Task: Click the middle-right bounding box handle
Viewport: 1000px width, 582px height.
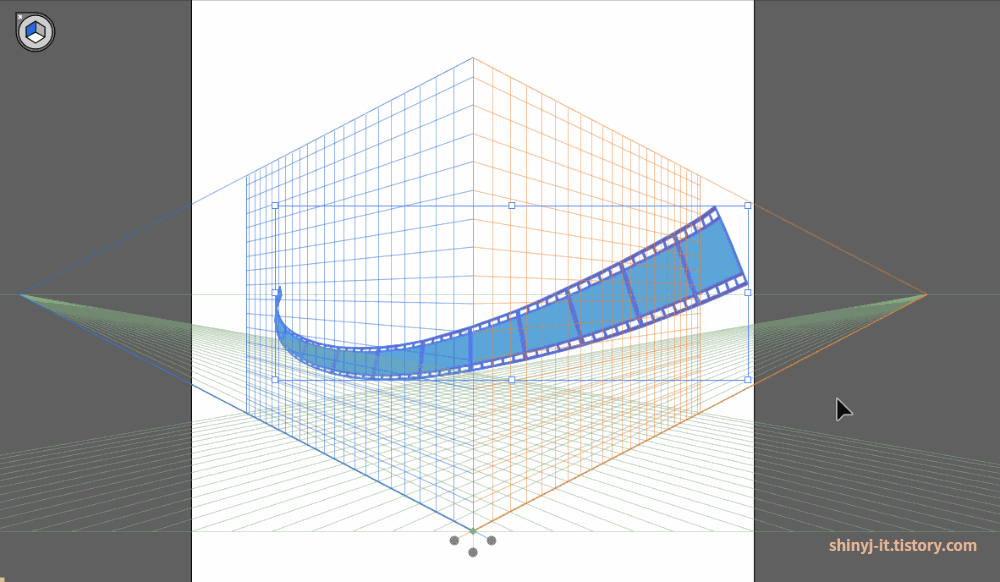Action: pyautogui.click(x=747, y=293)
